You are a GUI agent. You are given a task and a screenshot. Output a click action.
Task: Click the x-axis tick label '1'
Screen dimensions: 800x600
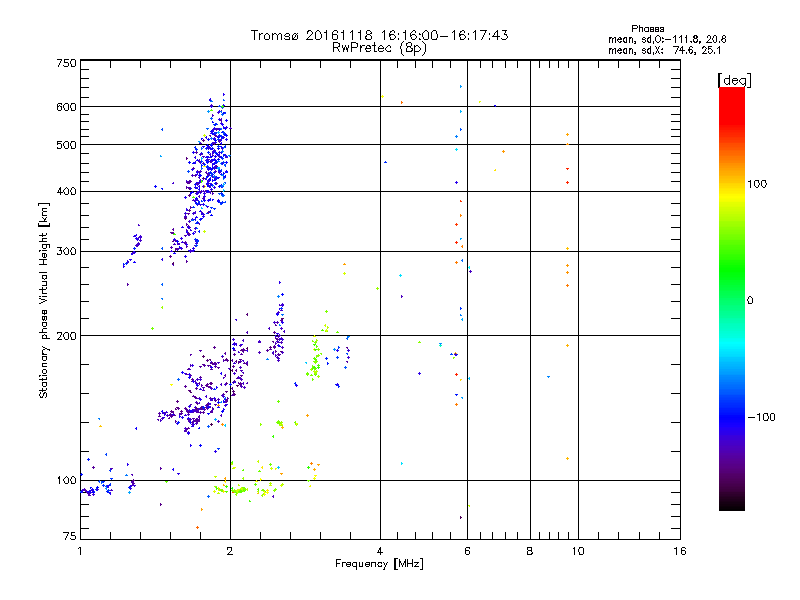[x=80, y=551]
